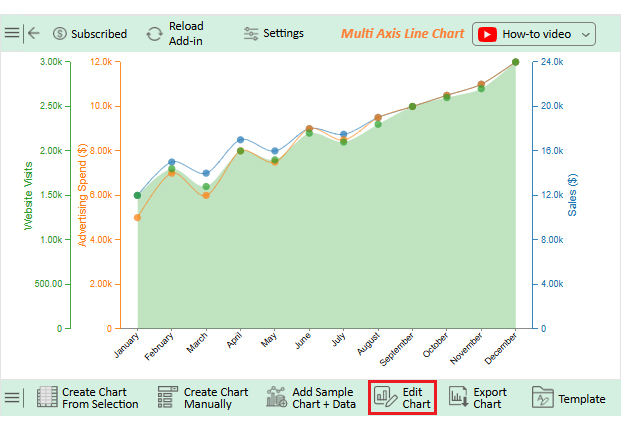The image size is (621, 432).
Task: Click Add Sample Chart + Data icon
Action: point(277,398)
